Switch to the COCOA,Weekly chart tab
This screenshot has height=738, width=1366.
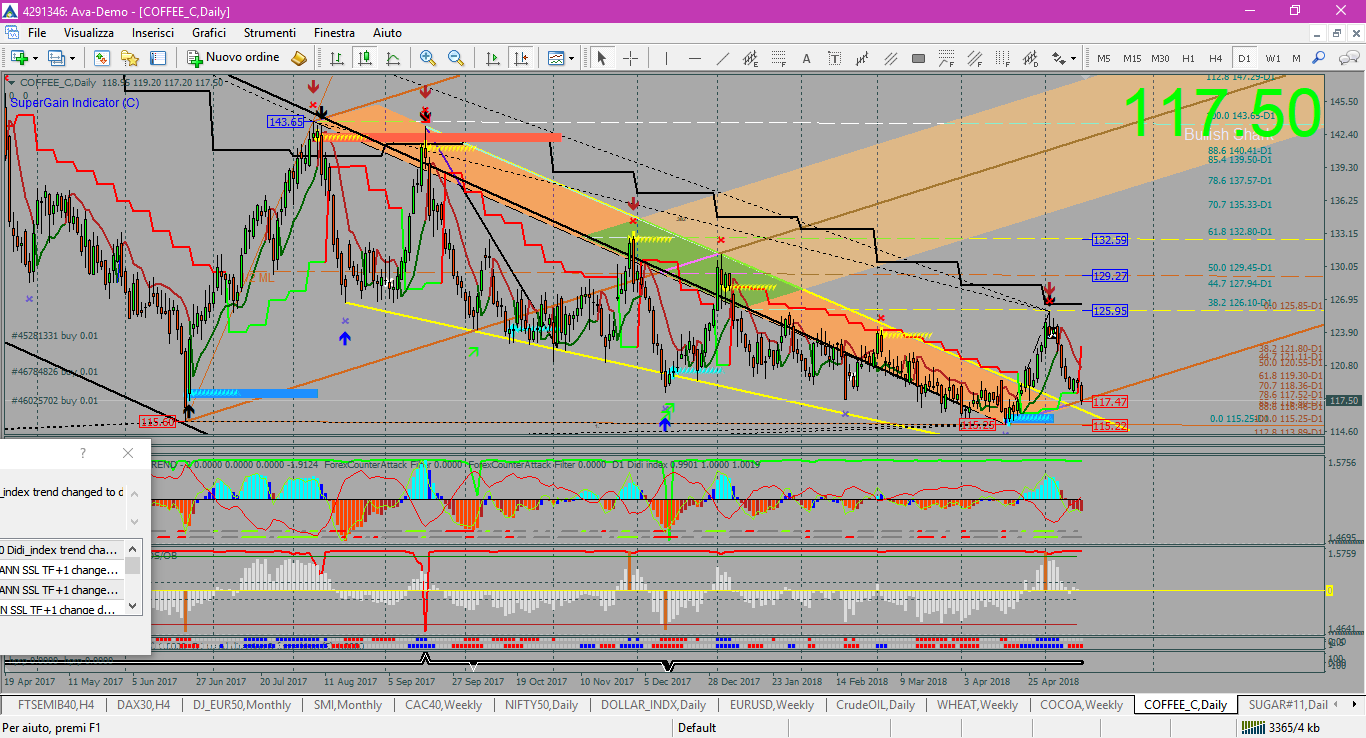[x=1081, y=705]
